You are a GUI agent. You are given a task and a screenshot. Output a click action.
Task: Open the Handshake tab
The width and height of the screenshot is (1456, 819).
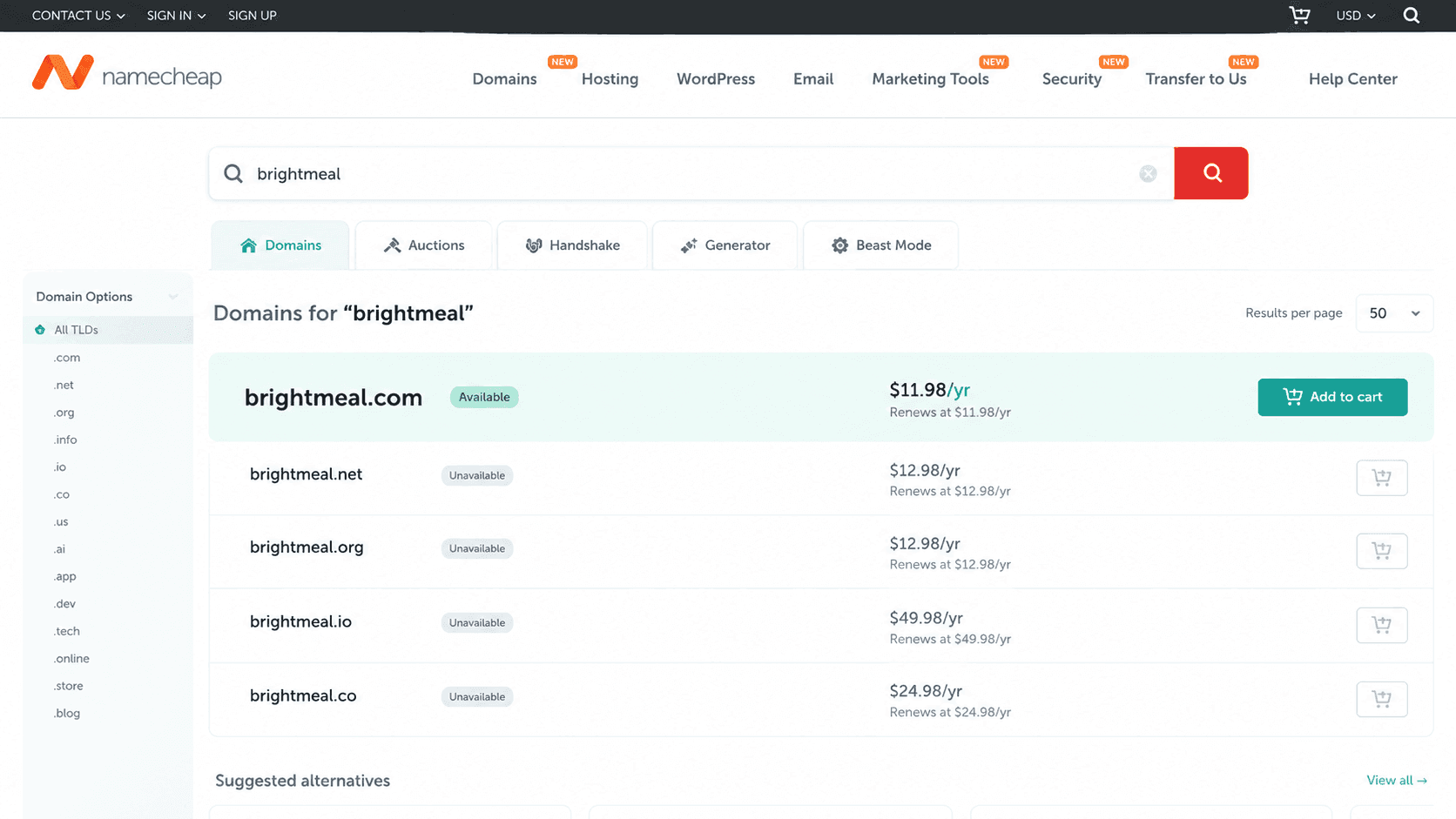click(x=572, y=245)
